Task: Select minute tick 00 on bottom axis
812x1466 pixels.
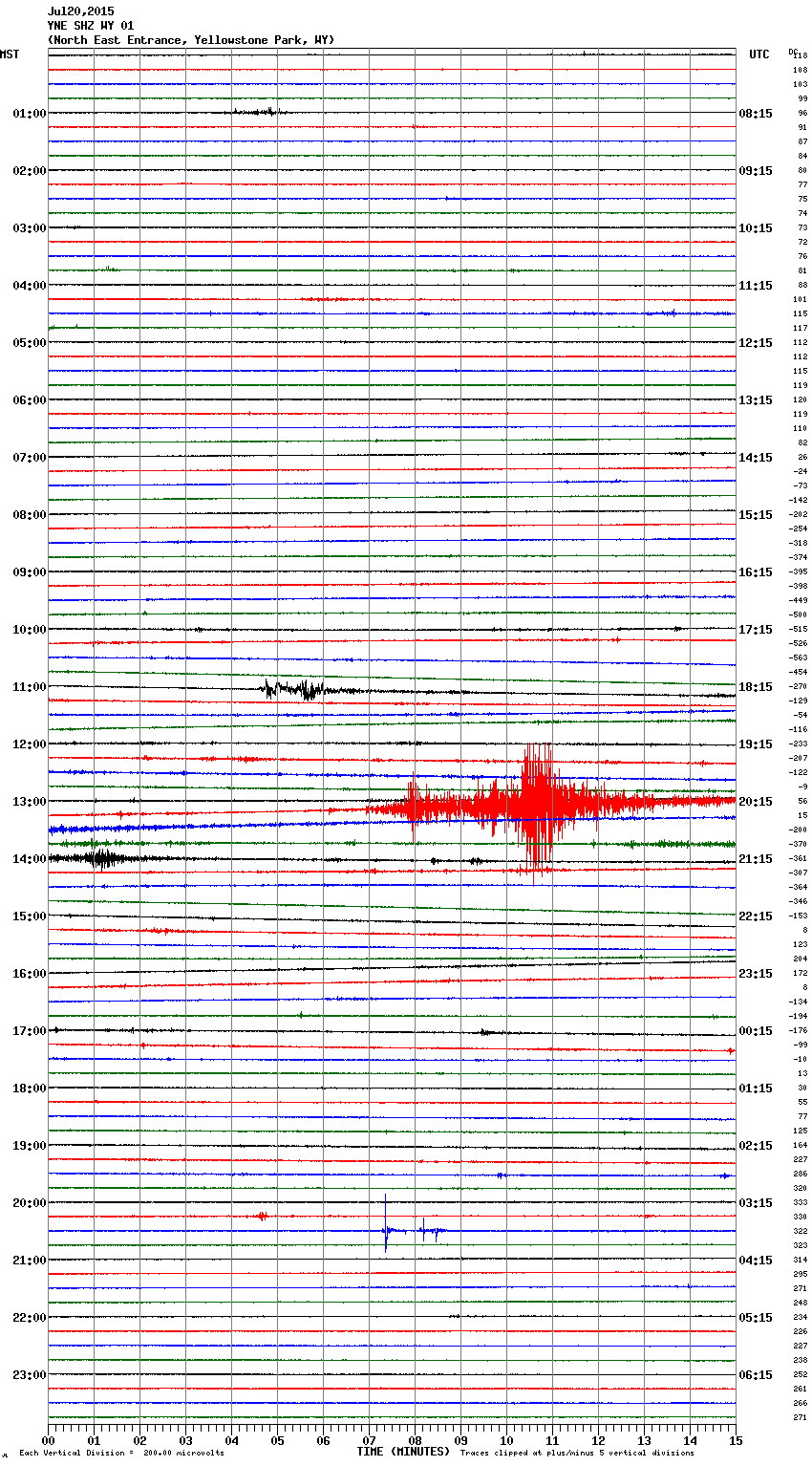Action: 48,1440
